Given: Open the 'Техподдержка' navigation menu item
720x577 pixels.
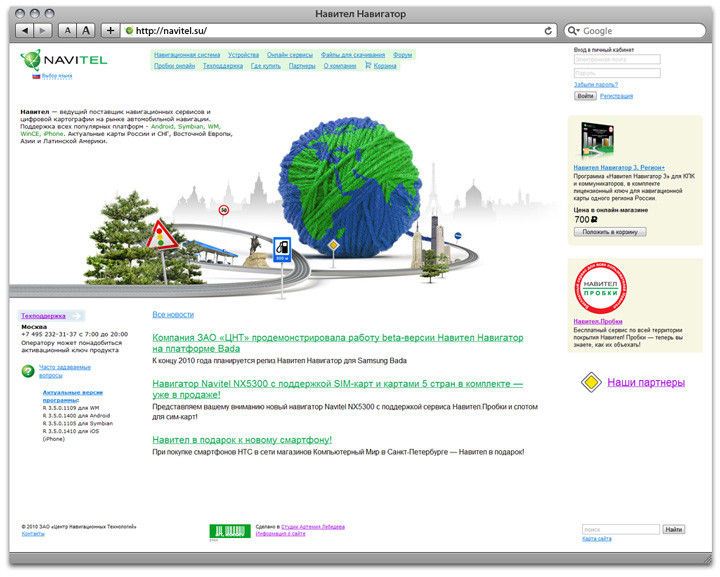Looking at the screenshot, I should click(x=223, y=66).
